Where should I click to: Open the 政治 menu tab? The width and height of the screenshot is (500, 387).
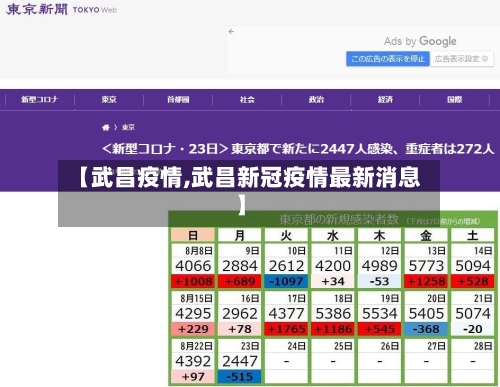coord(316,99)
